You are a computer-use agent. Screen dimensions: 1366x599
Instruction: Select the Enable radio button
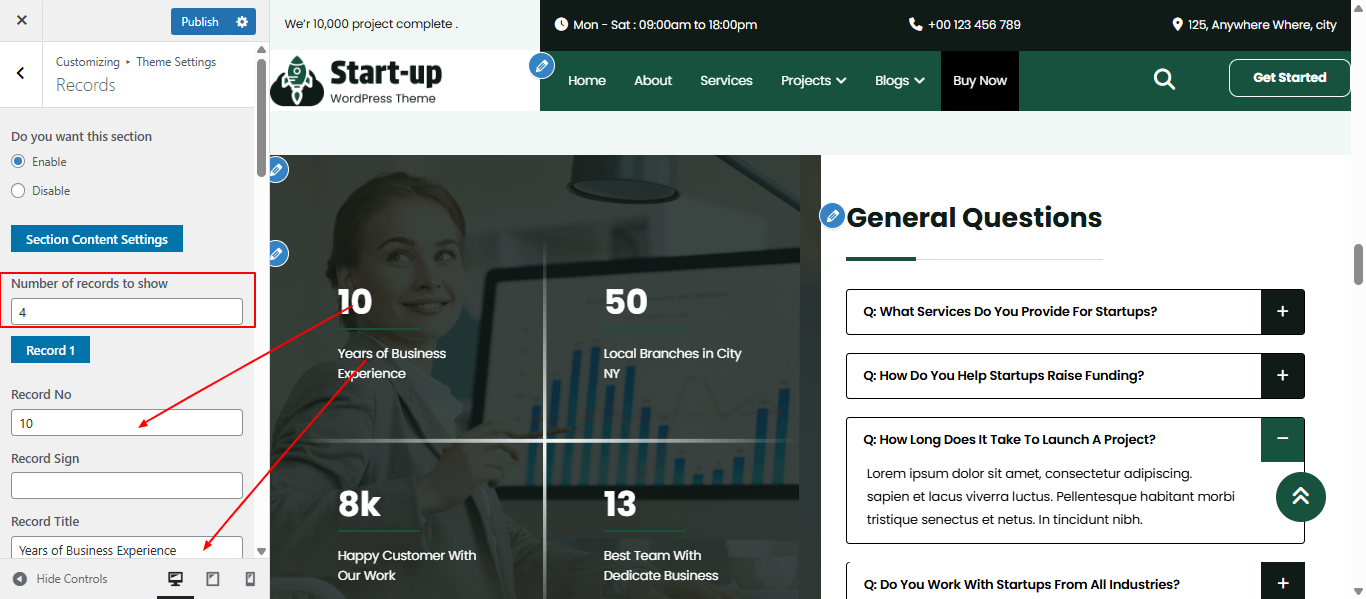[17, 161]
